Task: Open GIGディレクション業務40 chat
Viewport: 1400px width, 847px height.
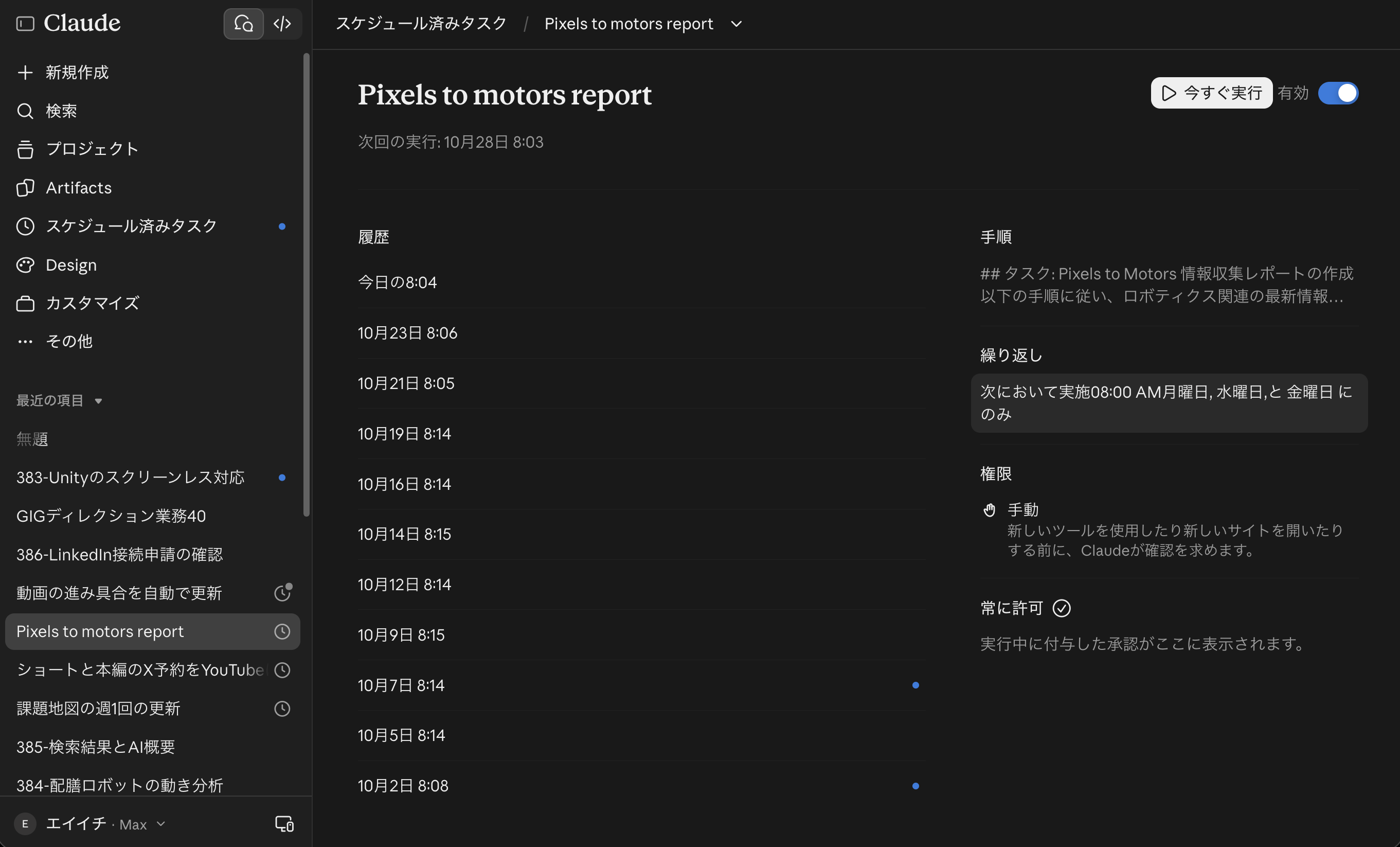Action: [152, 516]
